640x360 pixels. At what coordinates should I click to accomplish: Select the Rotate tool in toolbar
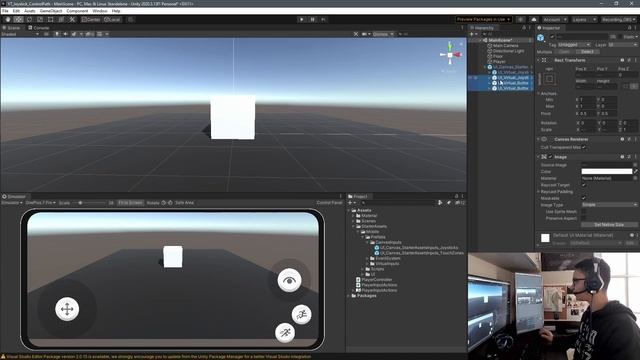pos(29,19)
